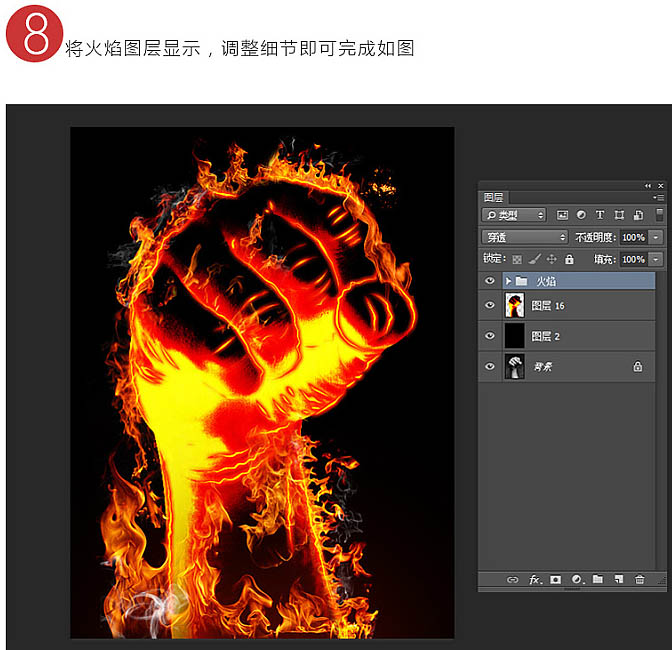Select the 图层 16 layer name
The width and height of the screenshot is (672, 650).
click(548, 306)
